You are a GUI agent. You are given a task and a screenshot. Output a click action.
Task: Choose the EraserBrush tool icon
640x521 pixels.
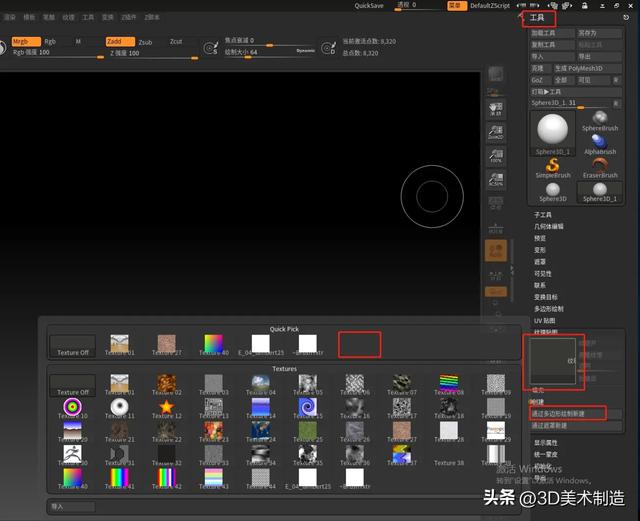click(x=601, y=166)
